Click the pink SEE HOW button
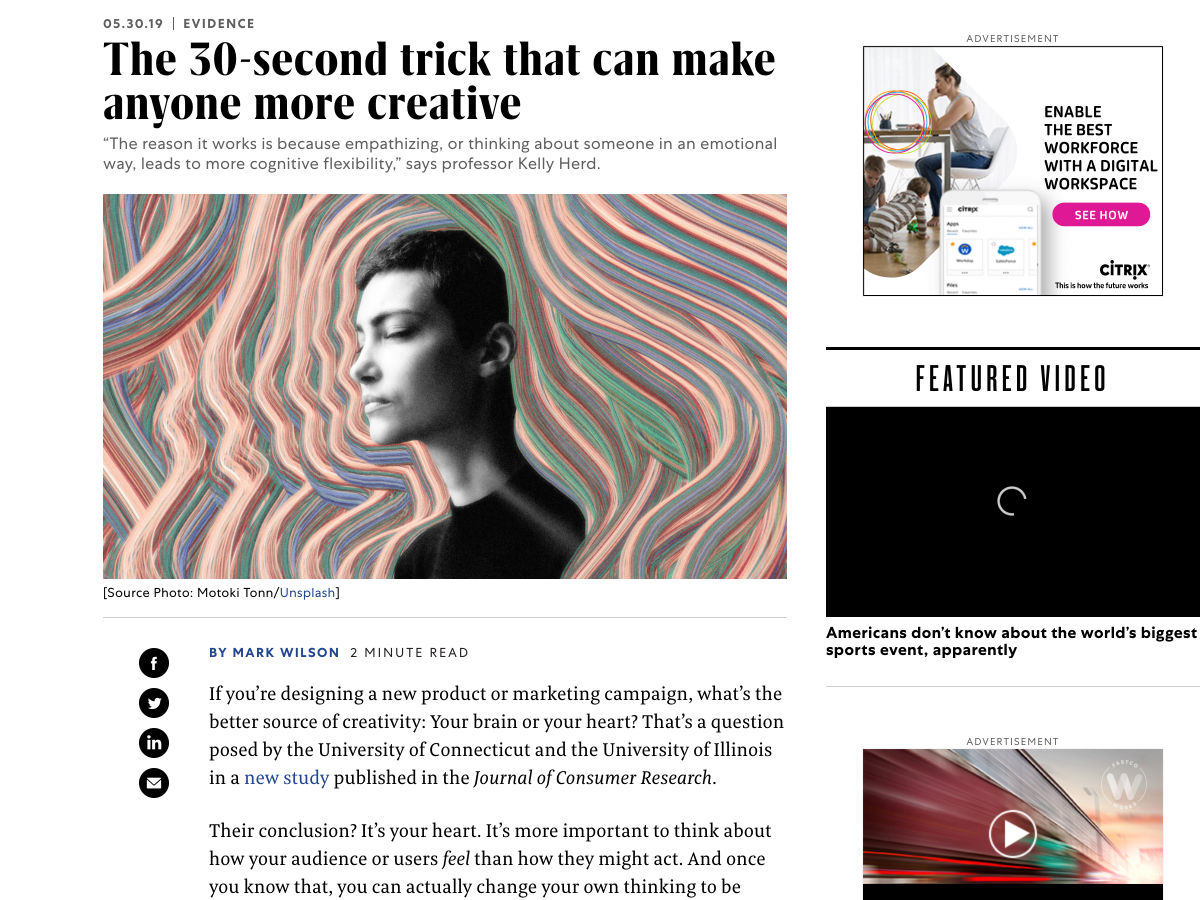1200x900 pixels. pyautogui.click(x=1100, y=215)
